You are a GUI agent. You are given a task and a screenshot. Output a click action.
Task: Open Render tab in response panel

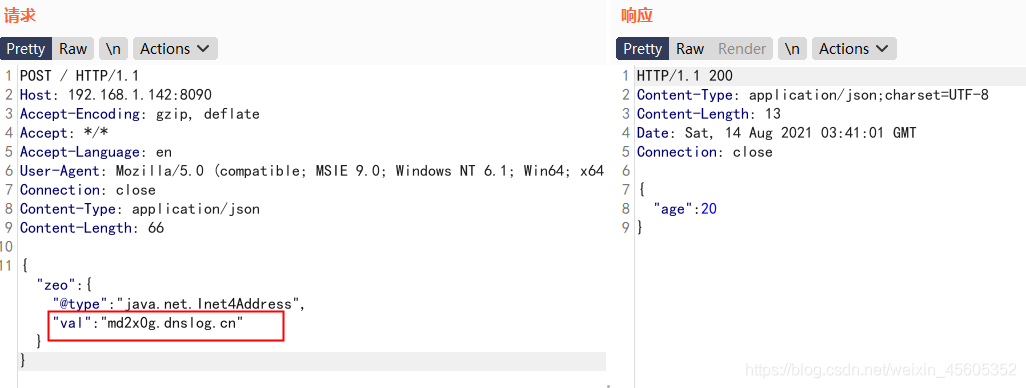[x=742, y=49]
